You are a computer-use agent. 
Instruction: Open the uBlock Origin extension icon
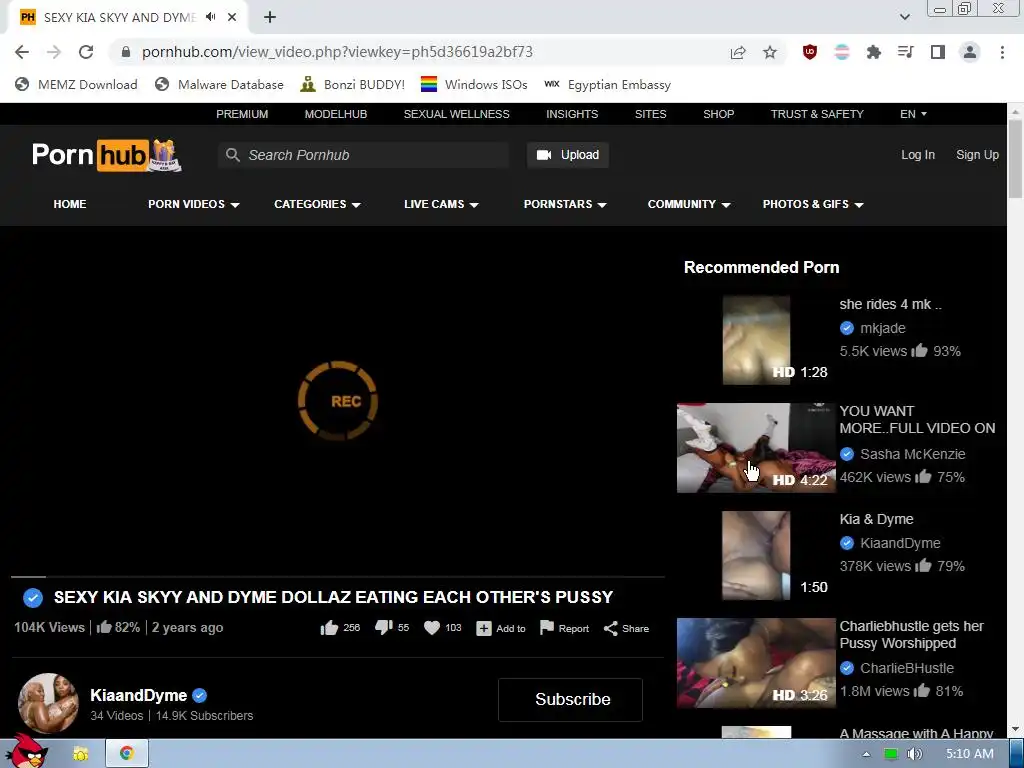[810, 52]
